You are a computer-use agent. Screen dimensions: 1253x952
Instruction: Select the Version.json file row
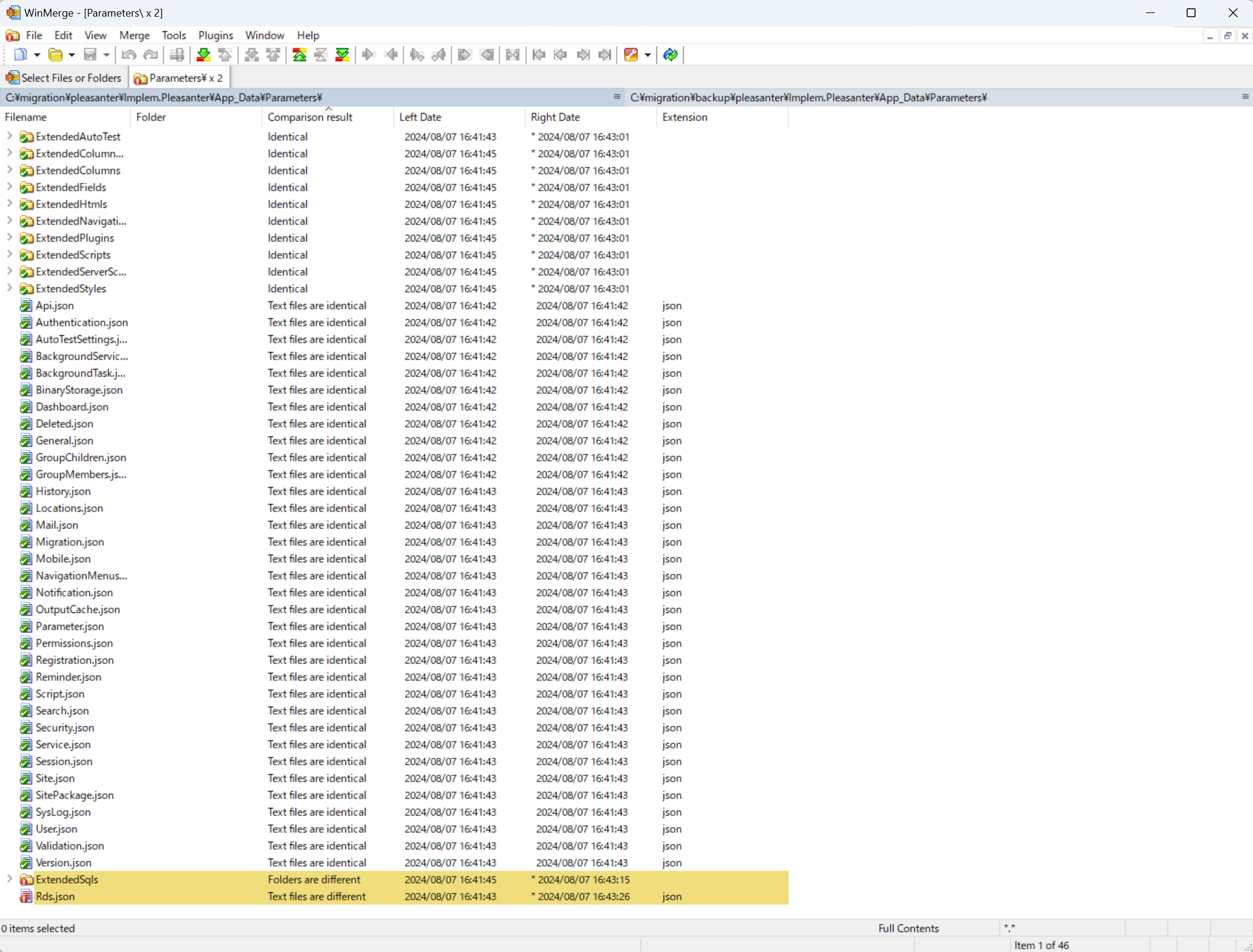click(394, 863)
